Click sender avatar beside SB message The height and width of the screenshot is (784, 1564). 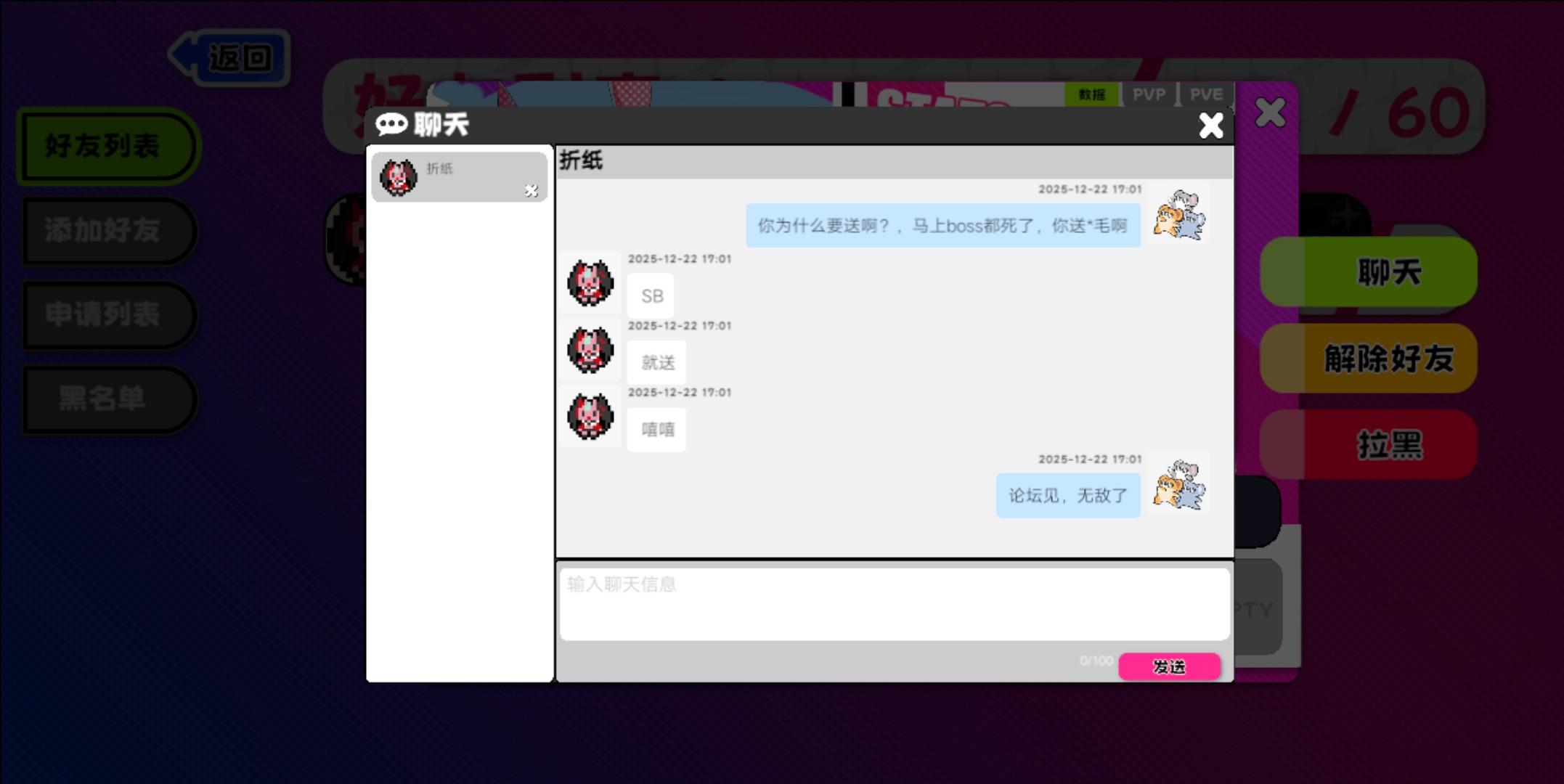tap(590, 282)
